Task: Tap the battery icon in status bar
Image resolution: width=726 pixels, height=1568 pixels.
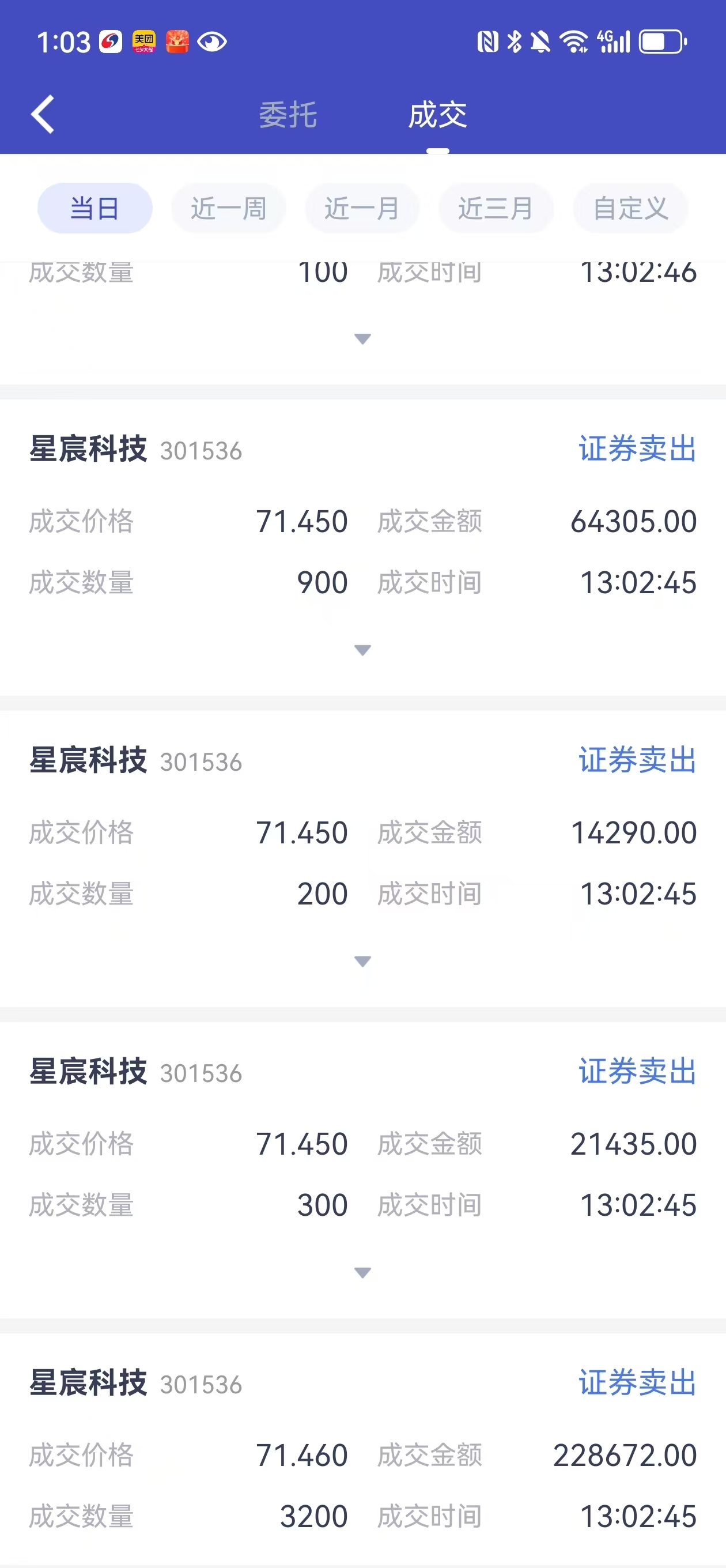Action: [663, 42]
